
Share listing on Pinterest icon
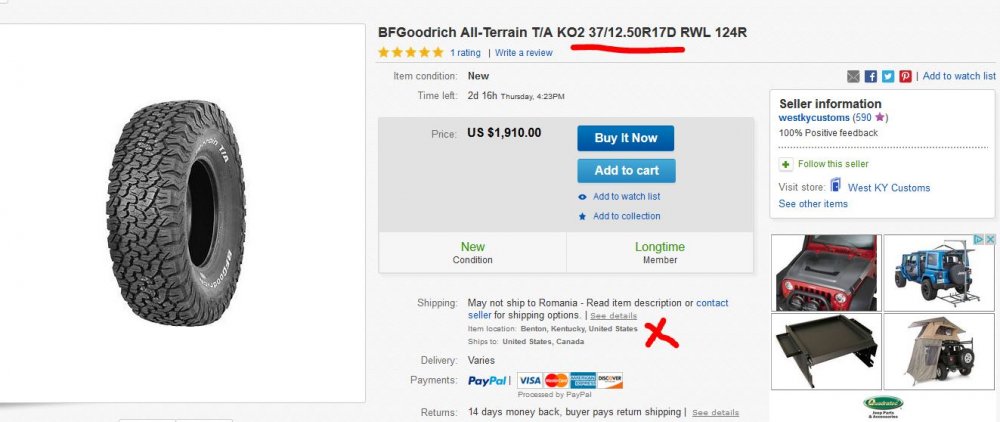pyautogui.click(x=906, y=76)
